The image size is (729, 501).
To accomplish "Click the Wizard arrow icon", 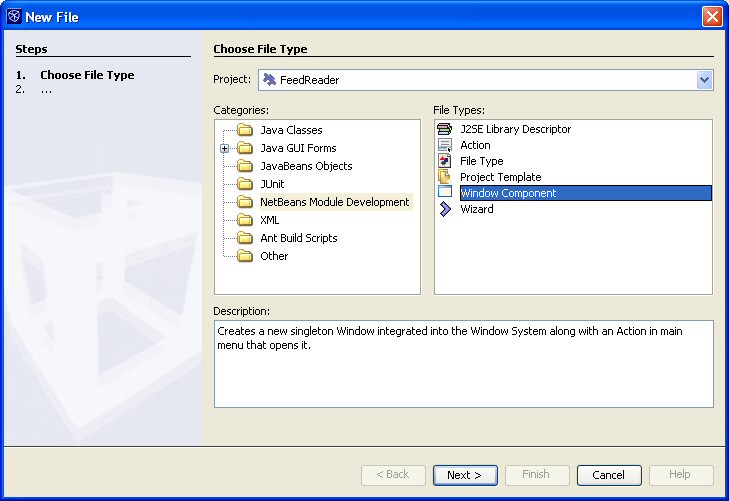I will click(445, 209).
